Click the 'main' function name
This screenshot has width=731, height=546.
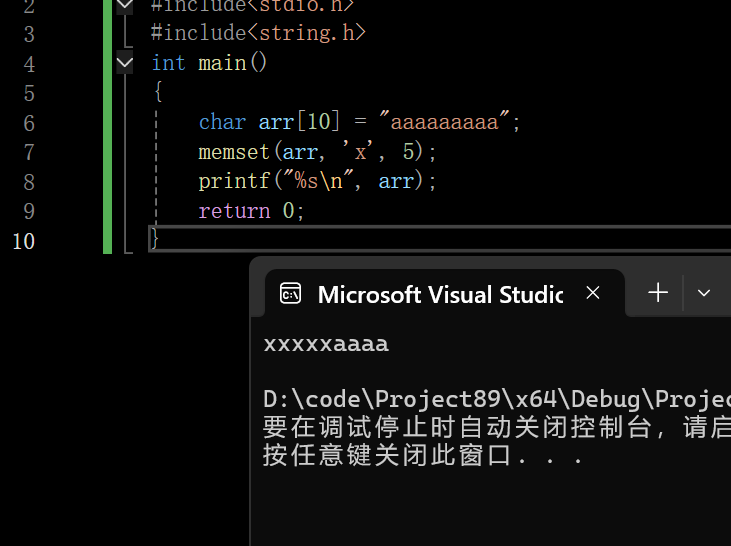click(x=222, y=63)
